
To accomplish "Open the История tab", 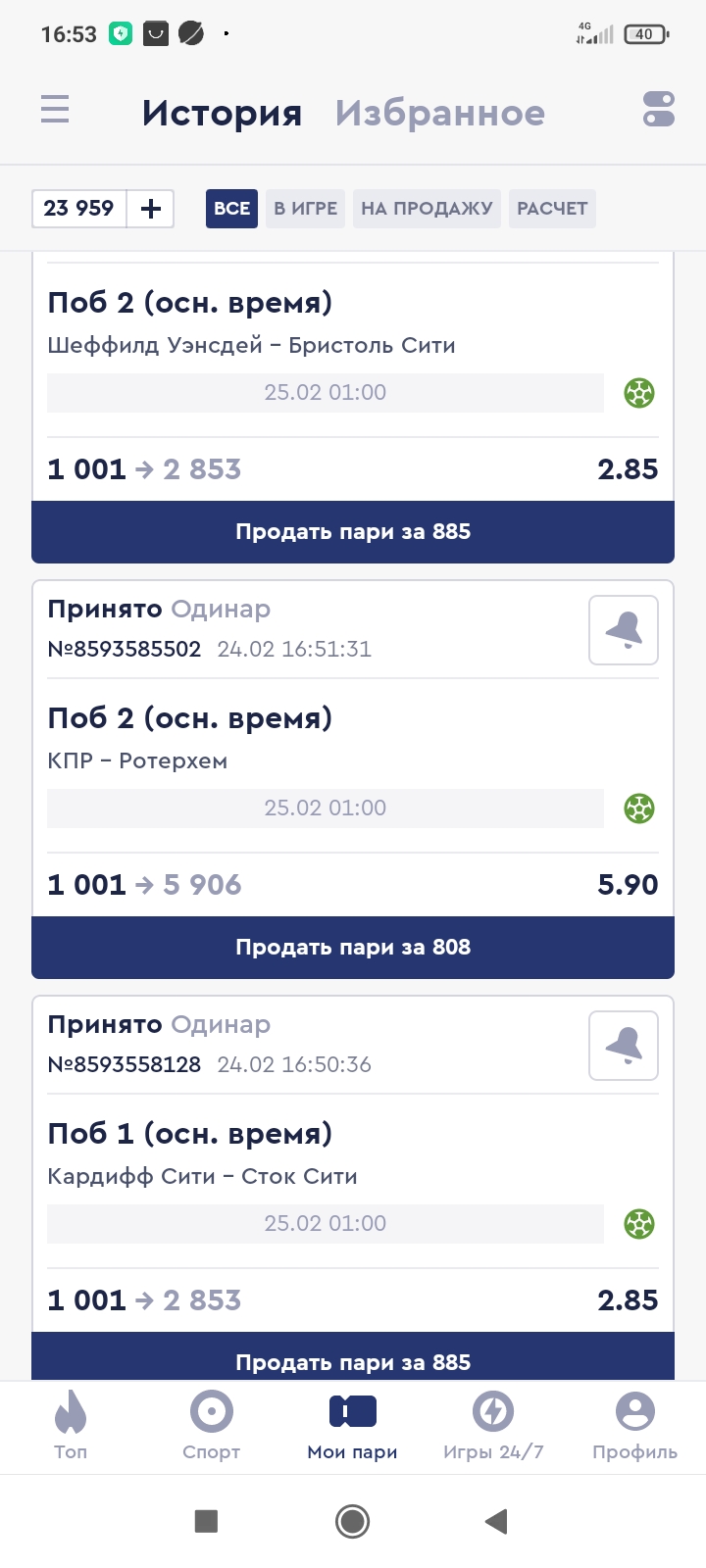I will point(222,113).
